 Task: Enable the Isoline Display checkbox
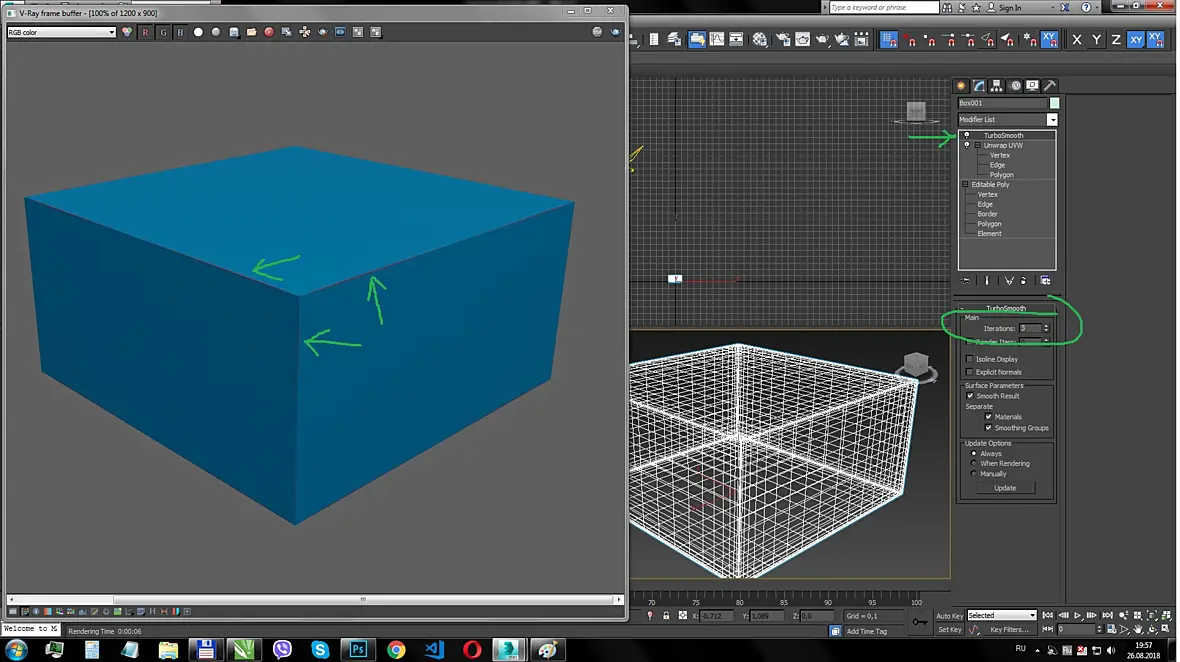click(970, 360)
